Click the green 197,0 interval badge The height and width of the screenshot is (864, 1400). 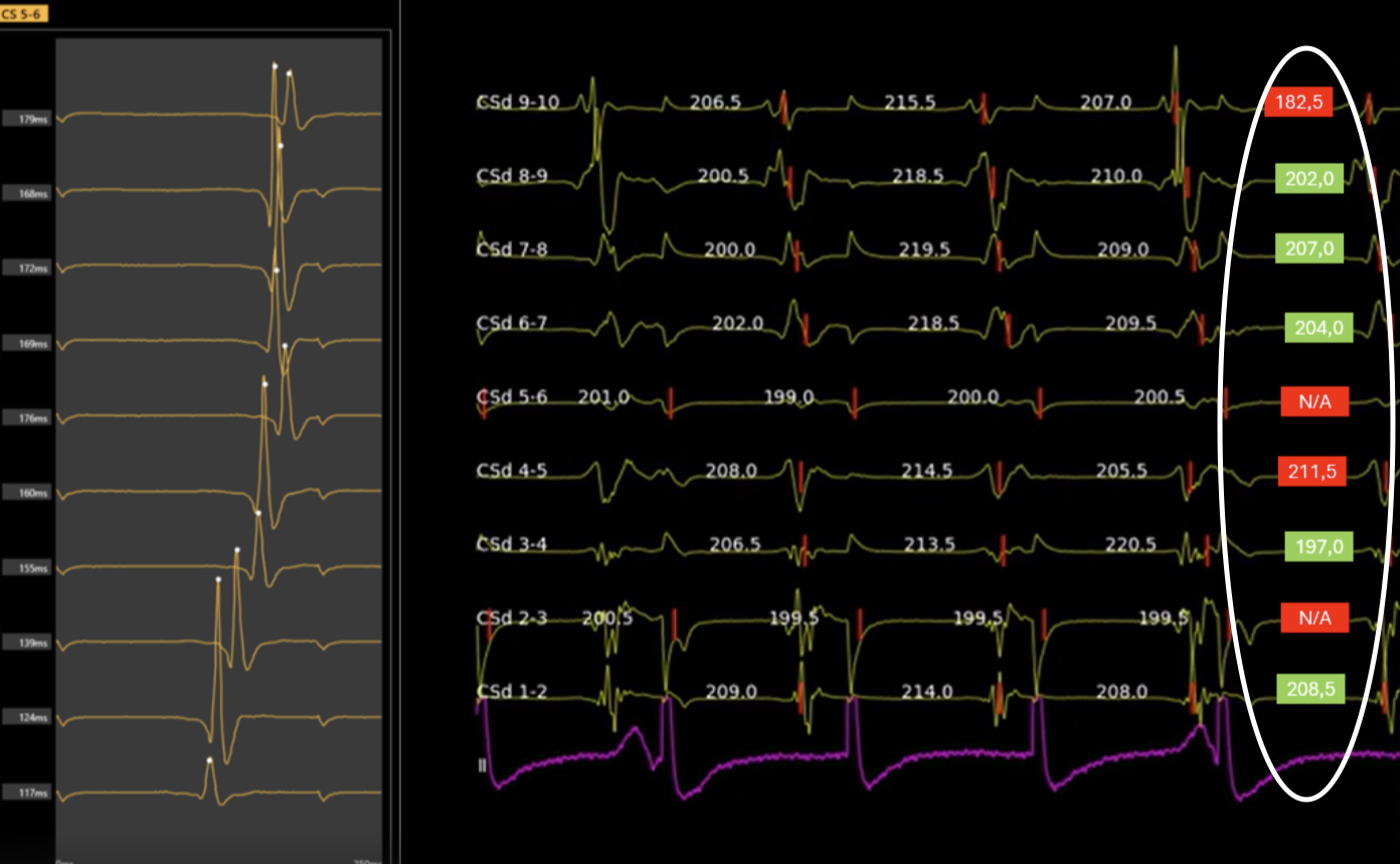(x=1319, y=546)
